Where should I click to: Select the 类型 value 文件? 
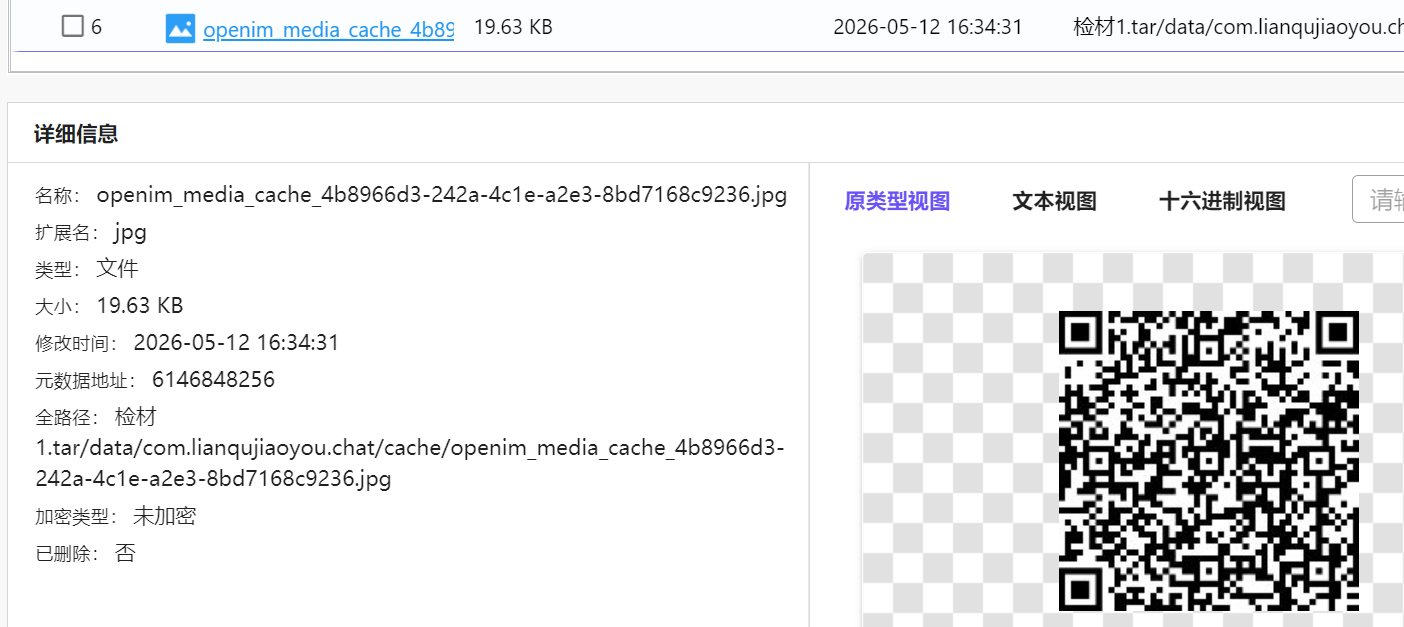(118, 268)
